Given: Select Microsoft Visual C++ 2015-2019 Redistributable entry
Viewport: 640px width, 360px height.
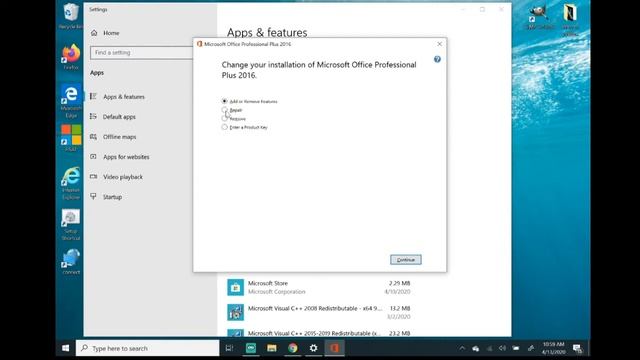Looking at the screenshot, I should [x=319, y=333].
